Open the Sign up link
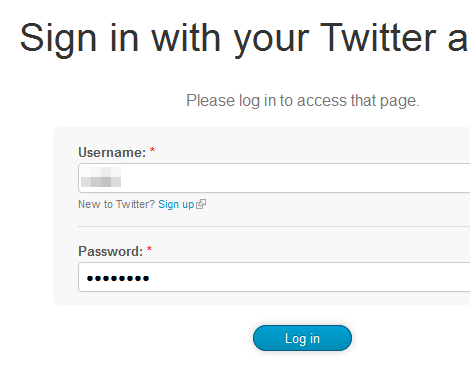The height and width of the screenshot is (380, 470). pos(176,204)
